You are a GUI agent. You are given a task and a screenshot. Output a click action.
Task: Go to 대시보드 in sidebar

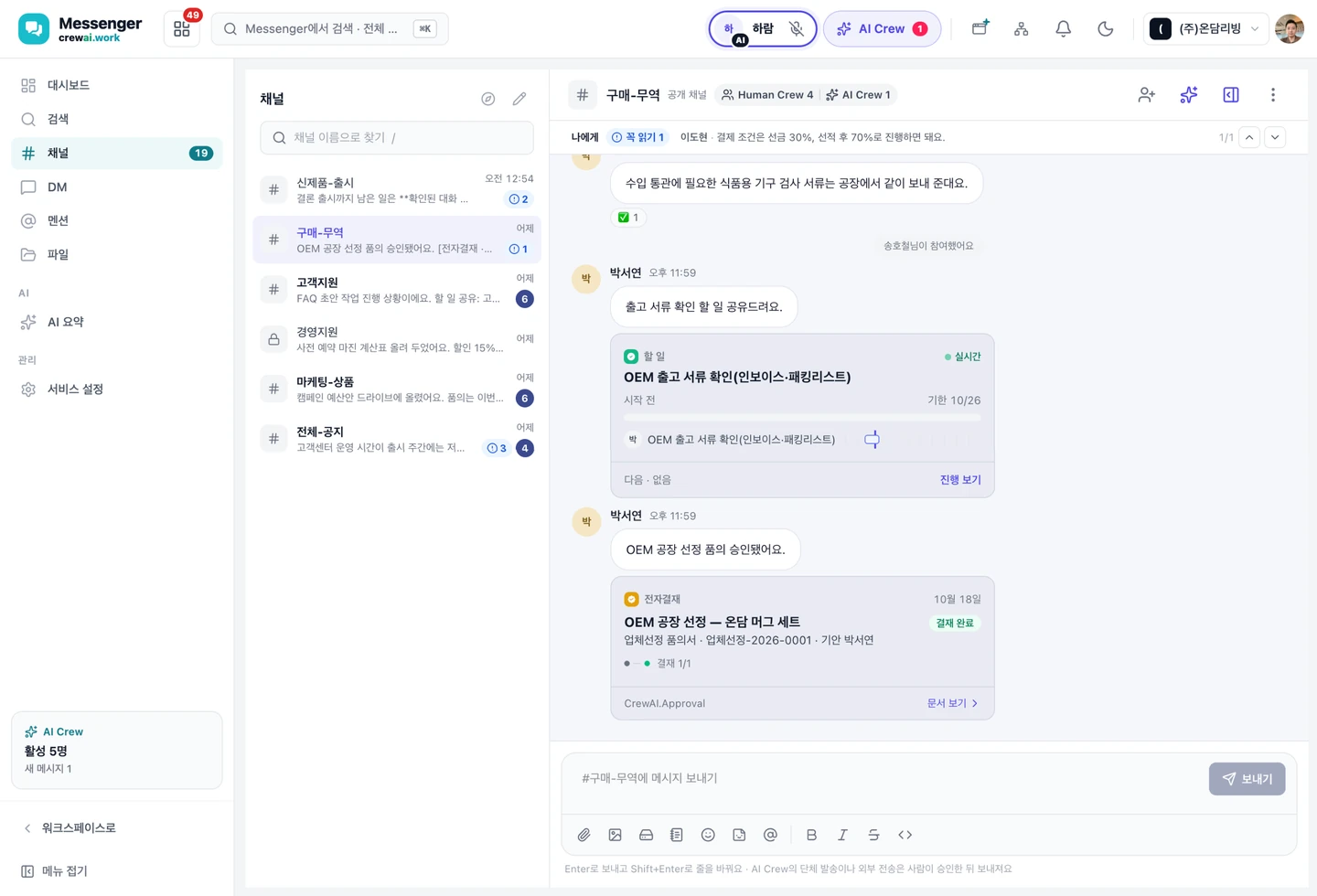117,85
